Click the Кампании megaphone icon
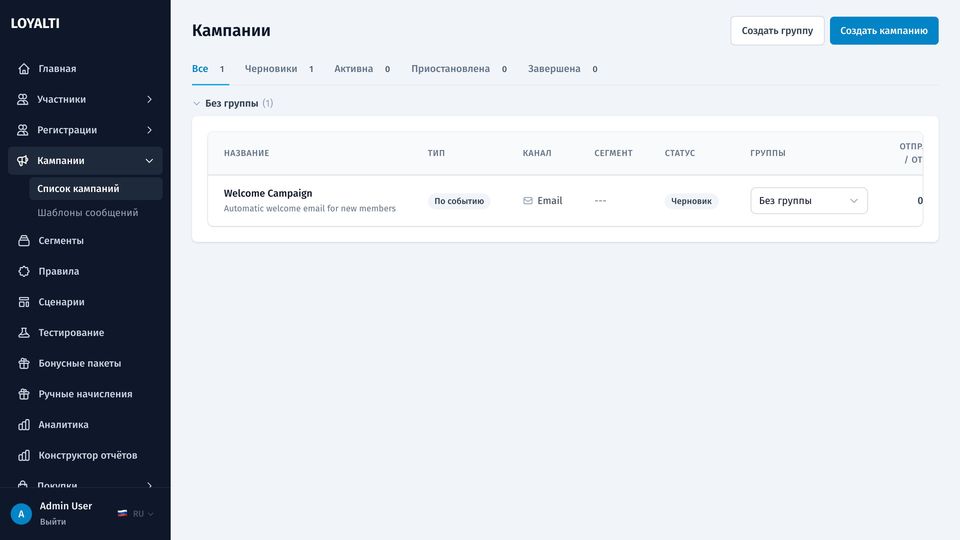The width and height of the screenshot is (960, 540). point(23,160)
